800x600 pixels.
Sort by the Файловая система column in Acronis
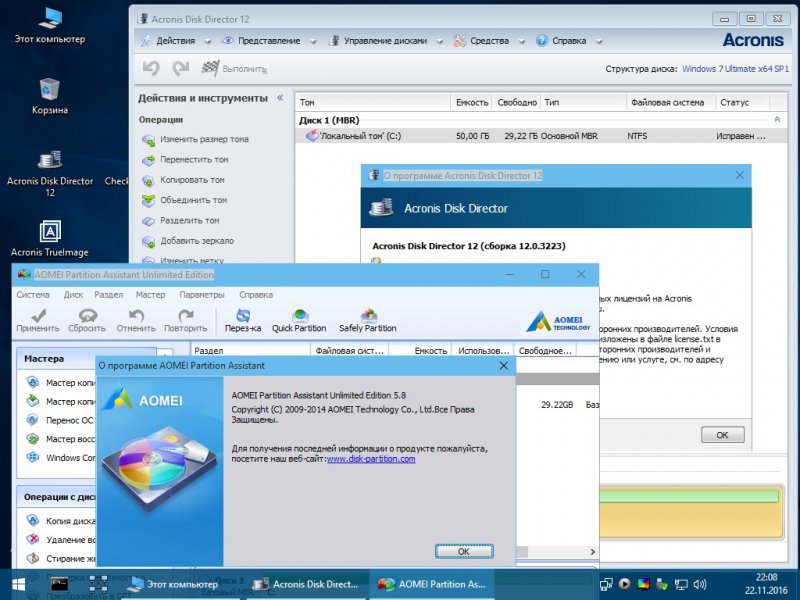[x=671, y=103]
